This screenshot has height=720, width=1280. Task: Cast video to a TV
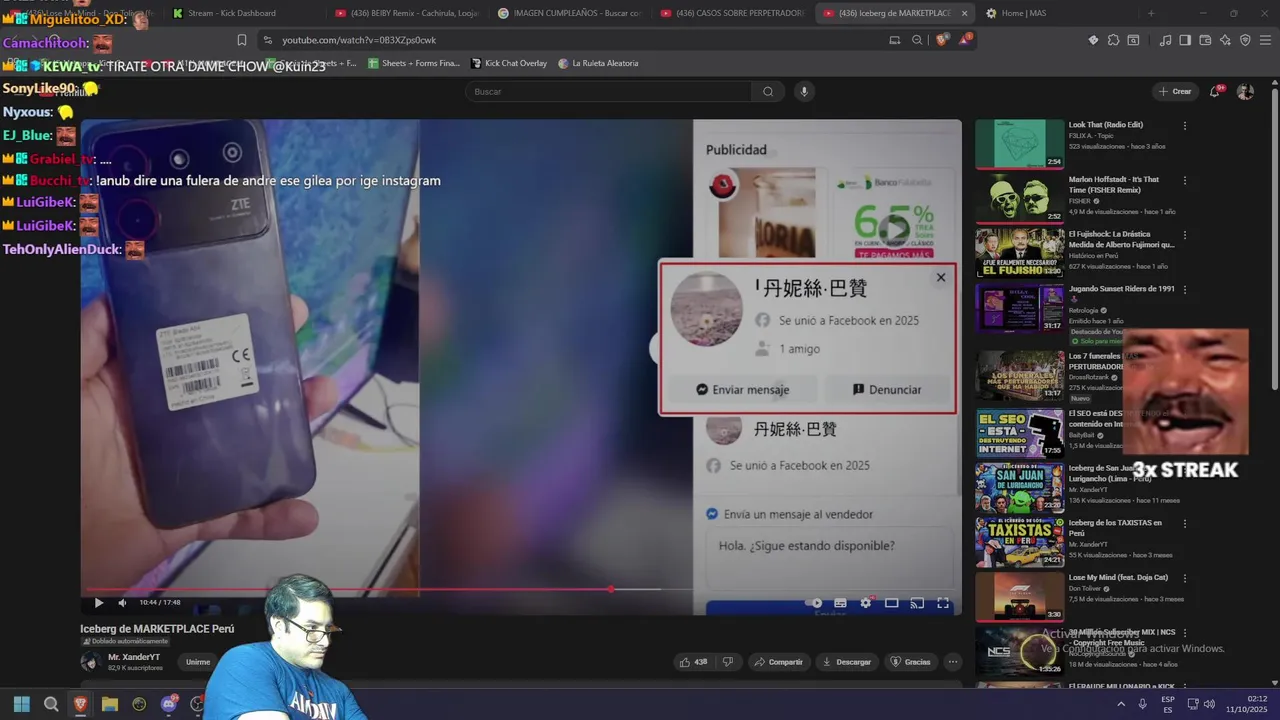[x=917, y=603]
